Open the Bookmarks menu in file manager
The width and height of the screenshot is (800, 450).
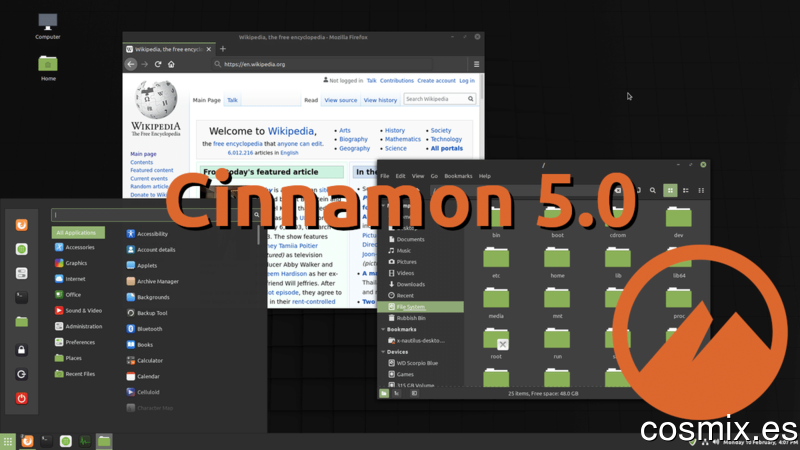click(x=458, y=176)
